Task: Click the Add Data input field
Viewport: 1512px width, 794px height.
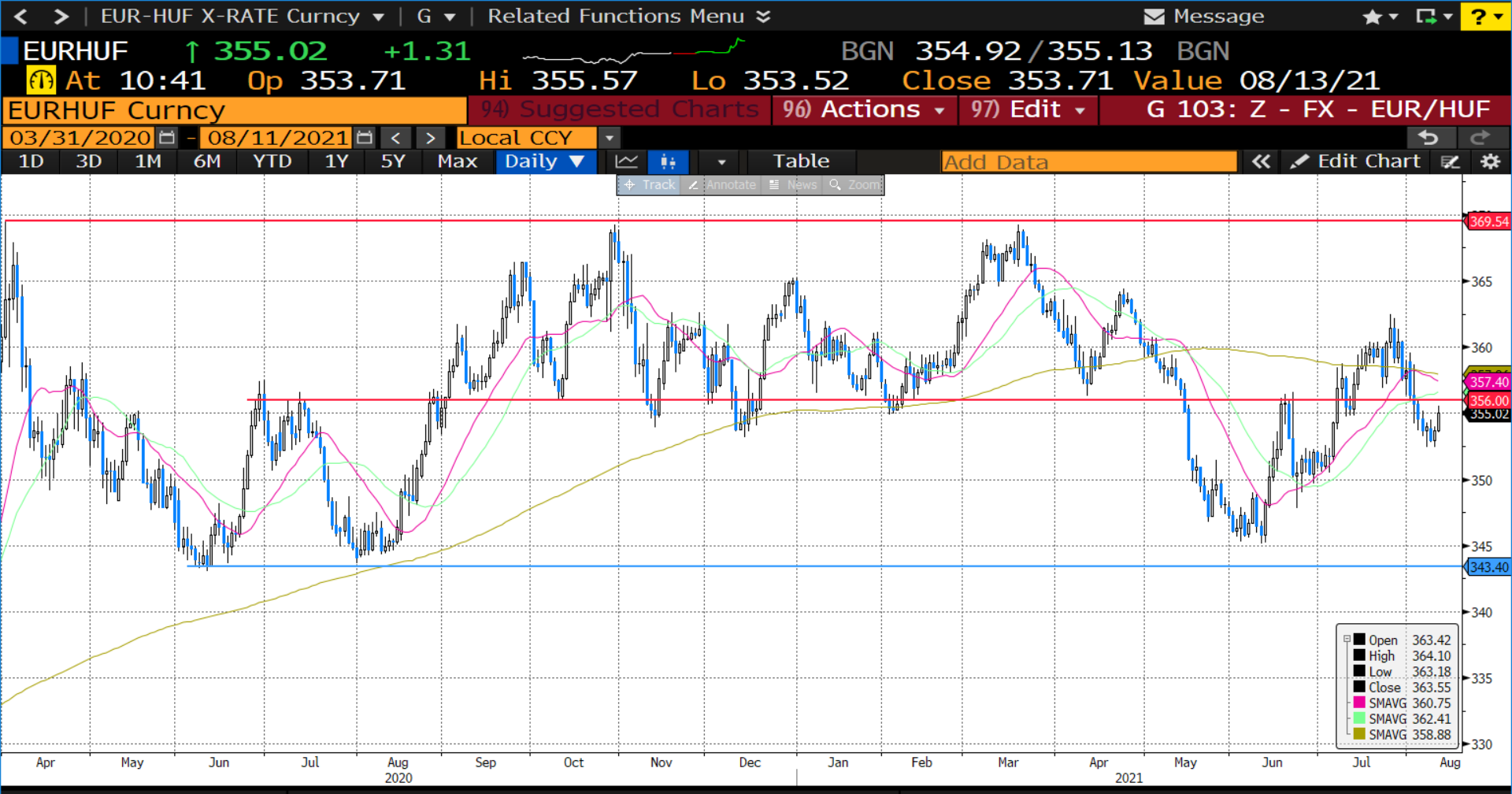Action: [x=1088, y=161]
